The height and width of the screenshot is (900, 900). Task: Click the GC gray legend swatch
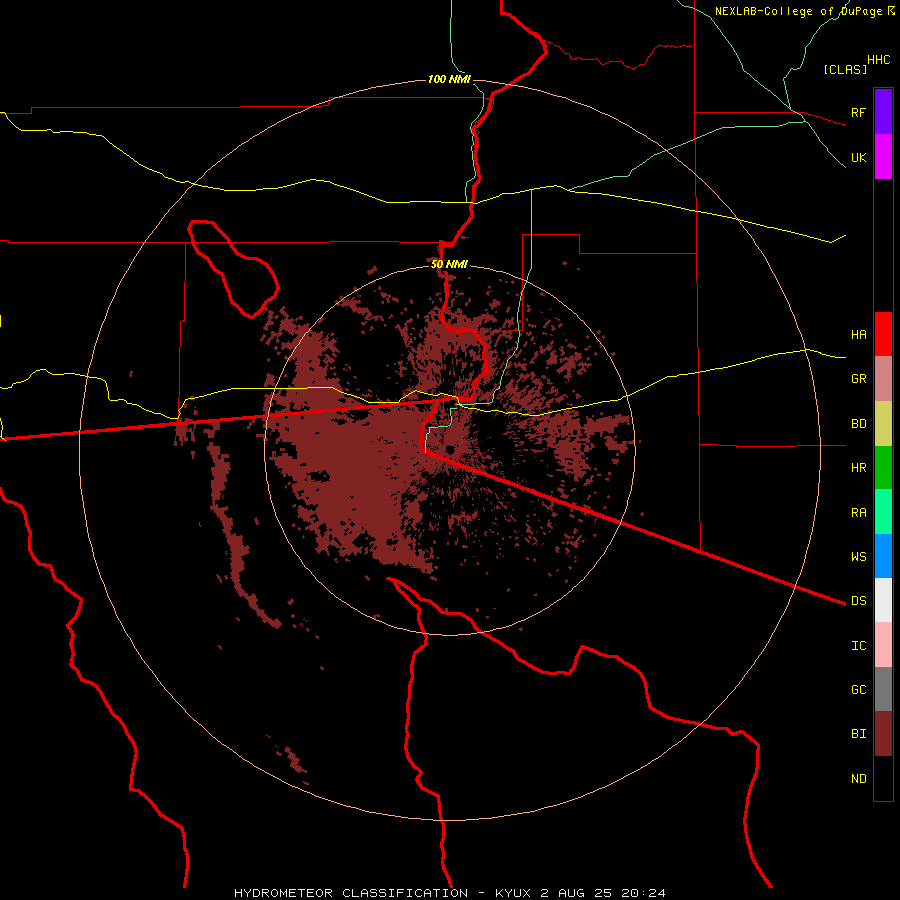coord(883,689)
